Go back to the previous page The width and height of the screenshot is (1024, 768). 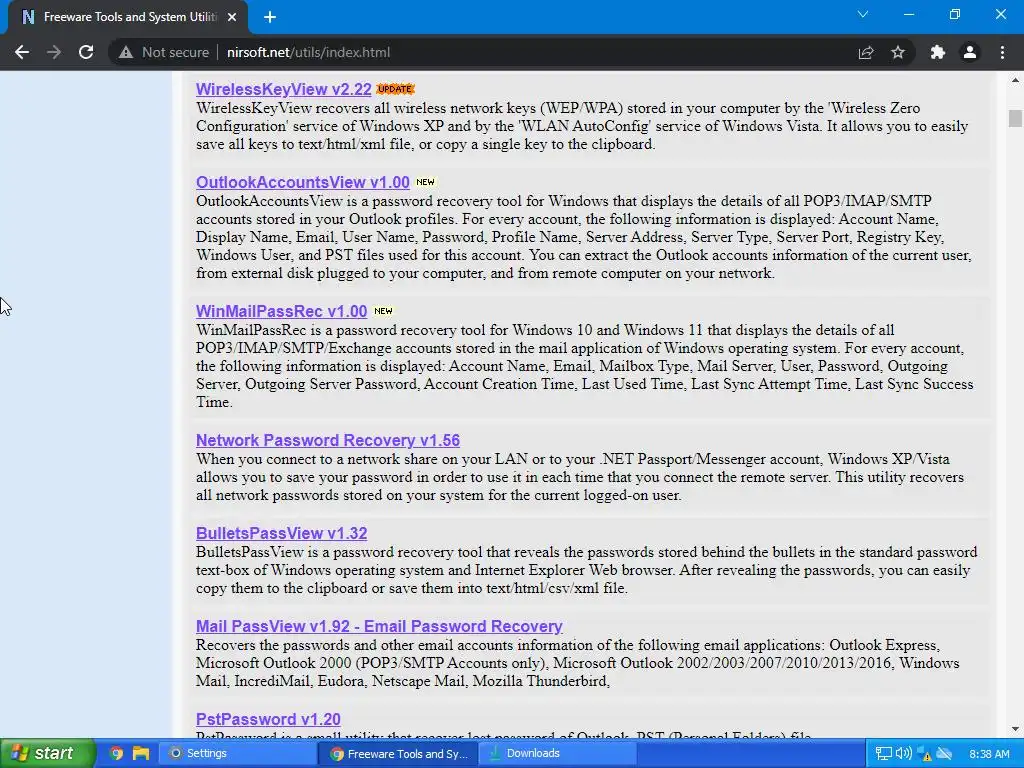(x=22, y=52)
